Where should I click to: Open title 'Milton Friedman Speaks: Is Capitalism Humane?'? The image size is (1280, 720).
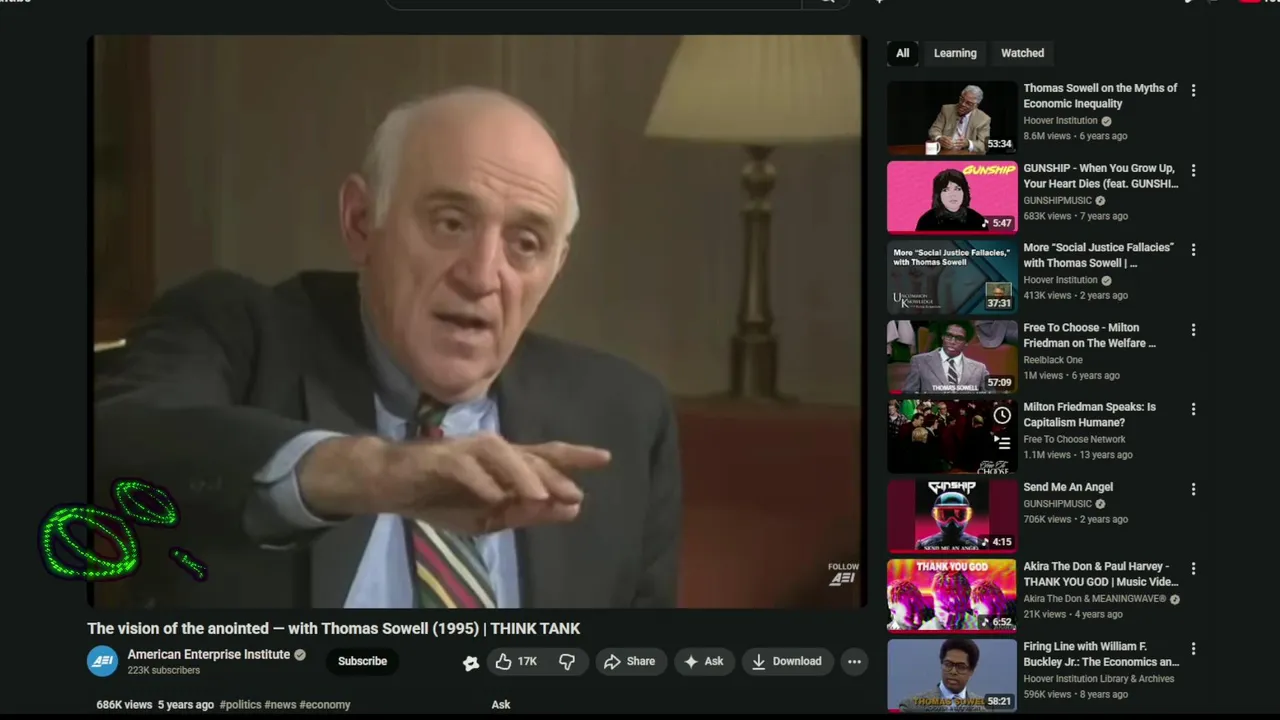point(1089,415)
